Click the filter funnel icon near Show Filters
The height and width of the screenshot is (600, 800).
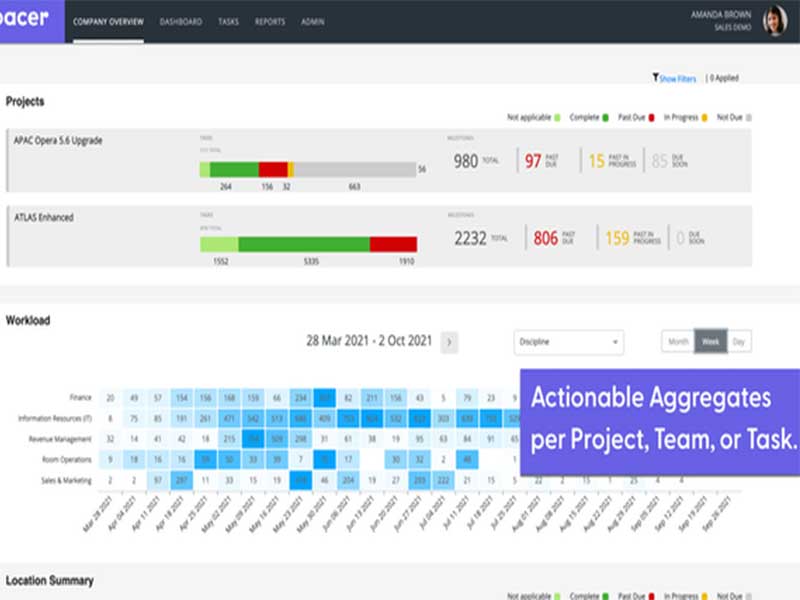pos(657,77)
